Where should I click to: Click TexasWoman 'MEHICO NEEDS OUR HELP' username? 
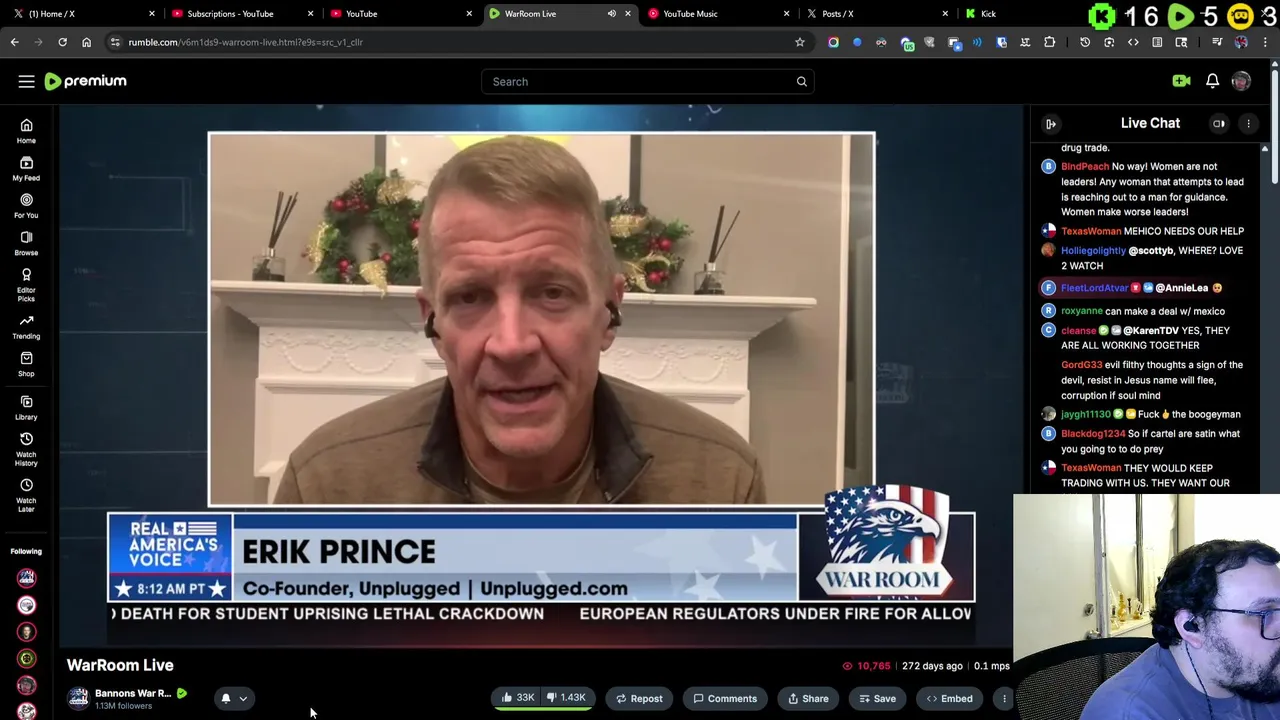(x=1091, y=231)
